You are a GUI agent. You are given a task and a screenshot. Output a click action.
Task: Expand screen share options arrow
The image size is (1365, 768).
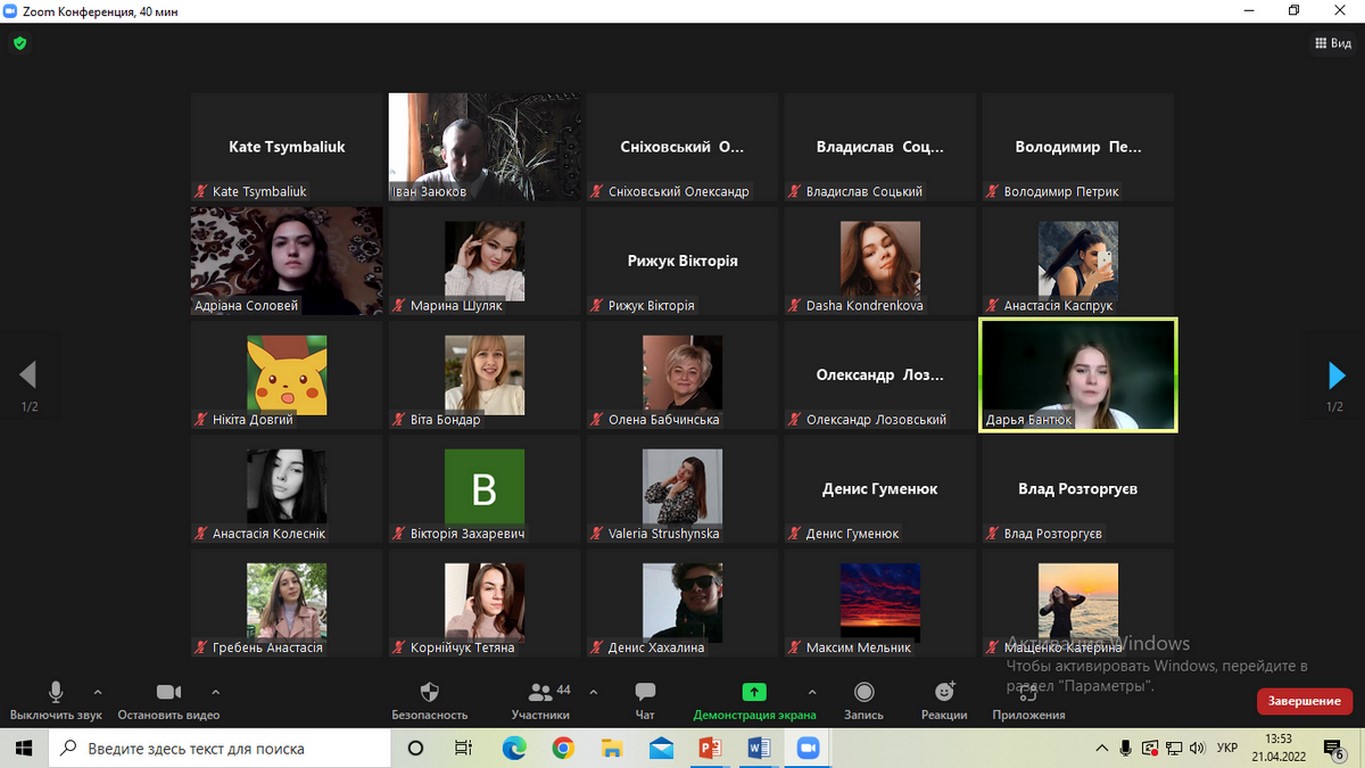(x=812, y=692)
